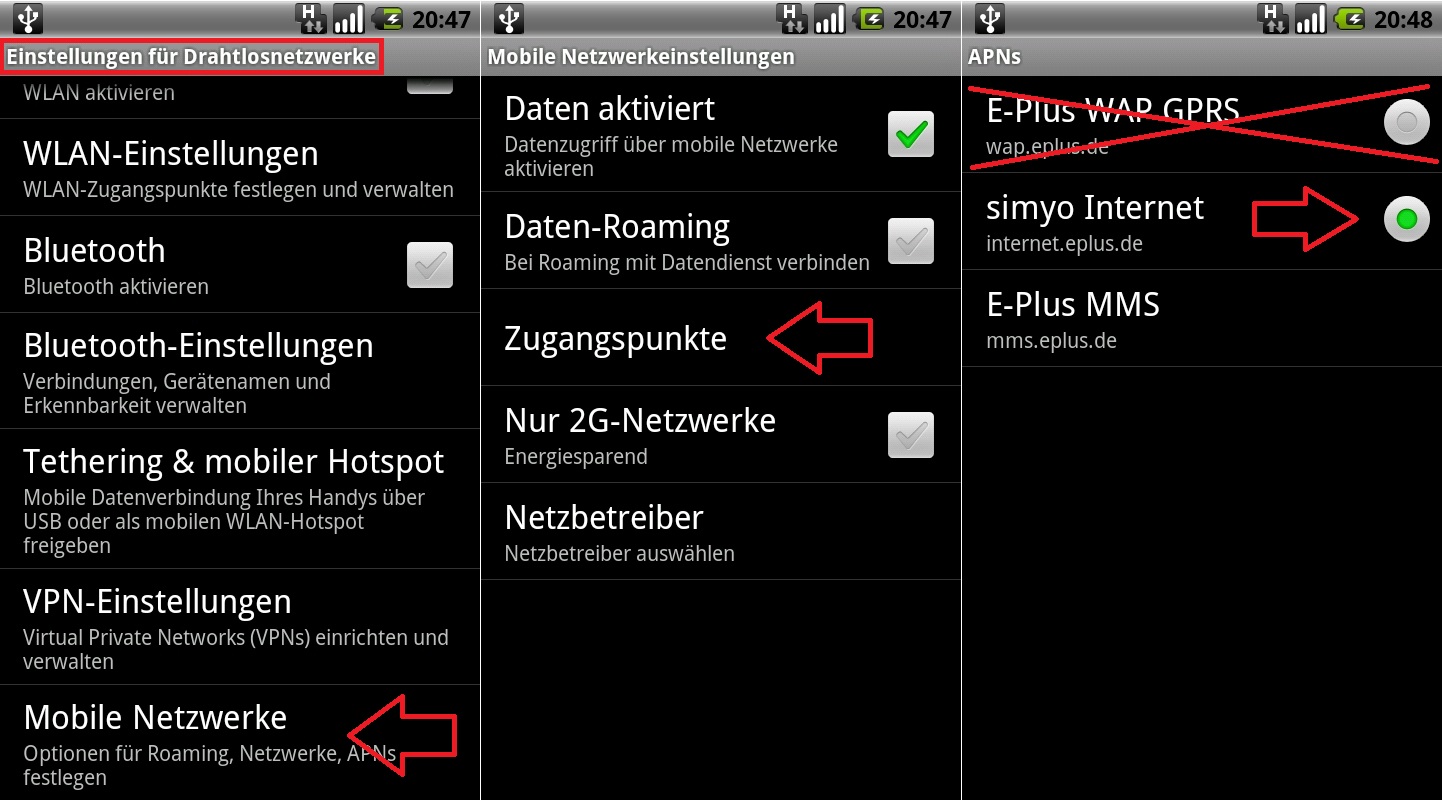Open WLAN-Einstellungen
The width and height of the screenshot is (1442, 800).
point(240,168)
